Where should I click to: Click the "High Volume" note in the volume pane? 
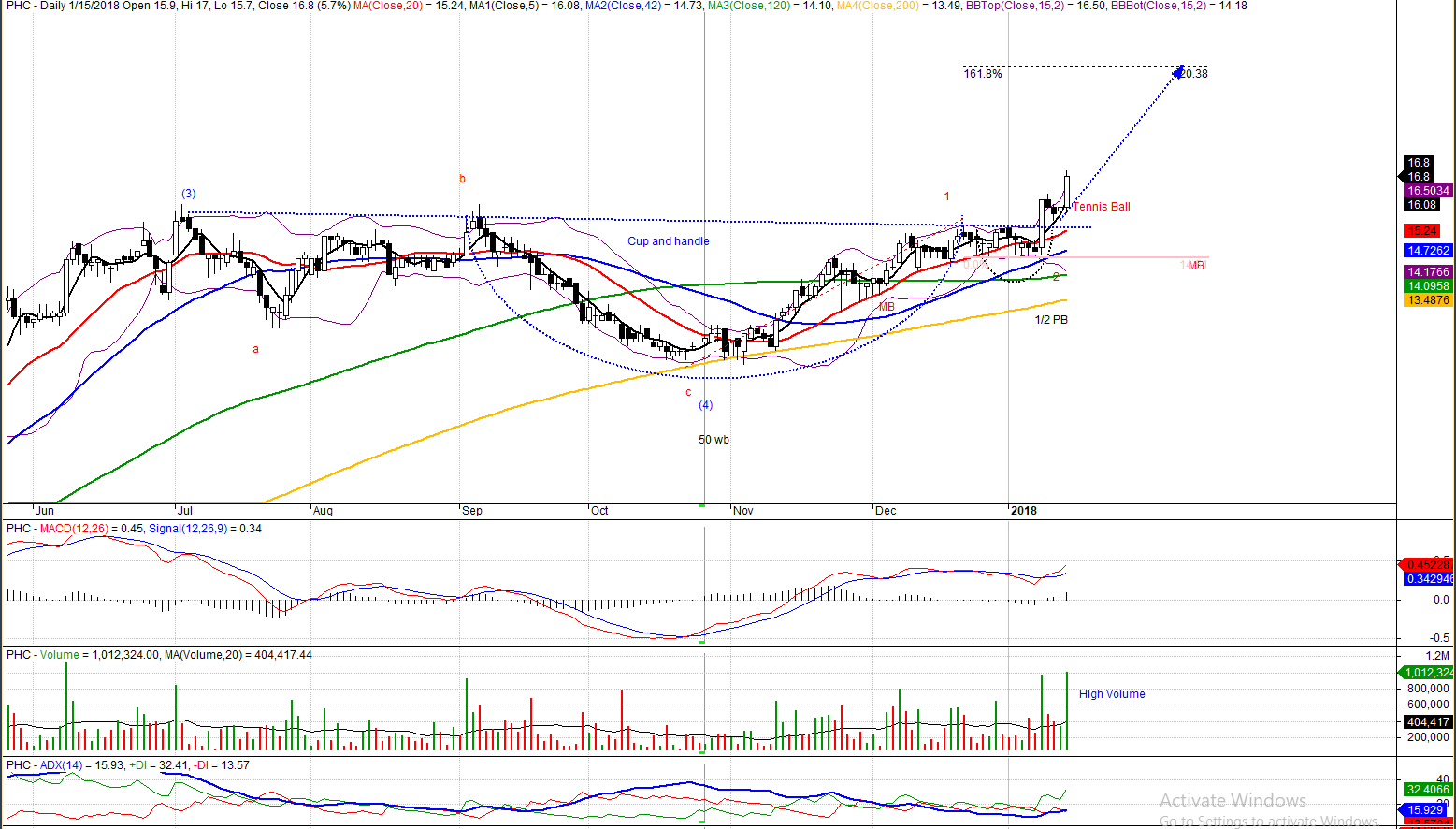pyautogui.click(x=1111, y=694)
